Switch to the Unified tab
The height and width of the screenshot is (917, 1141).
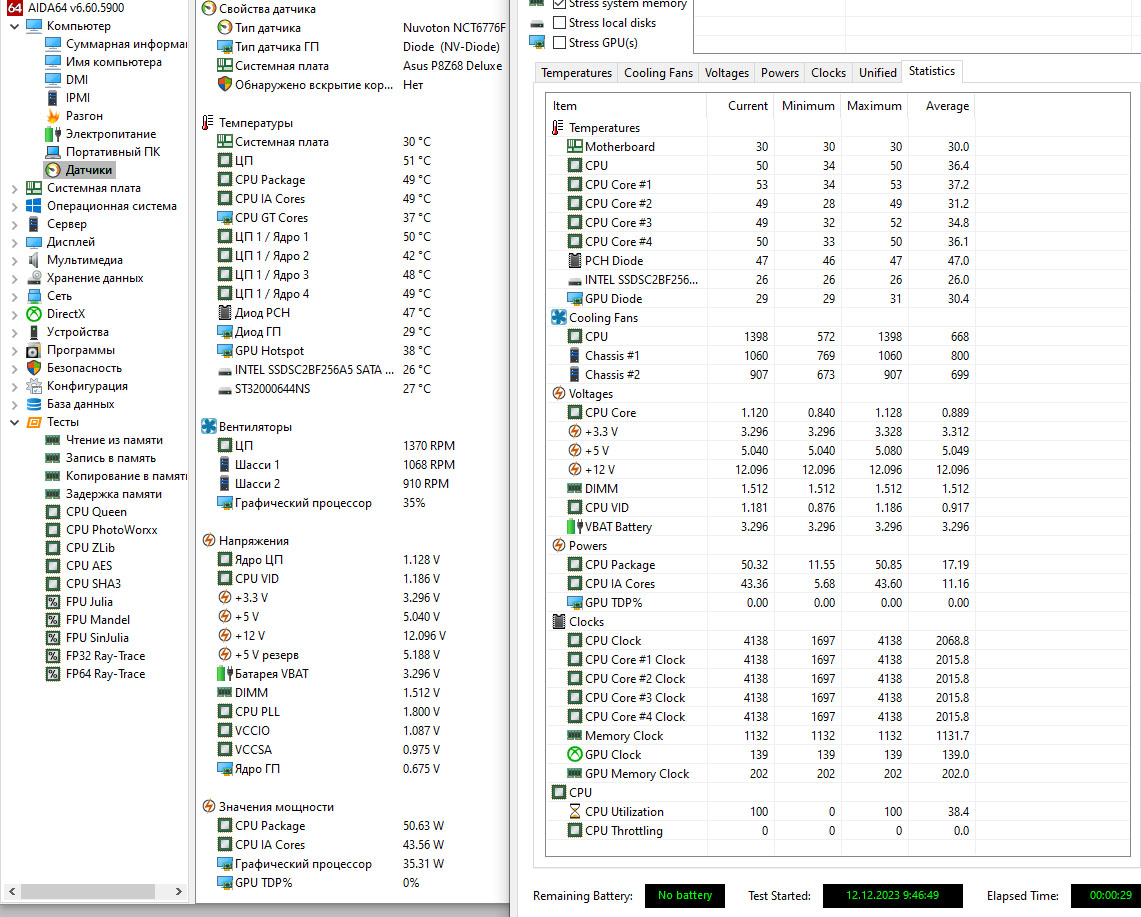pyautogui.click(x=877, y=73)
